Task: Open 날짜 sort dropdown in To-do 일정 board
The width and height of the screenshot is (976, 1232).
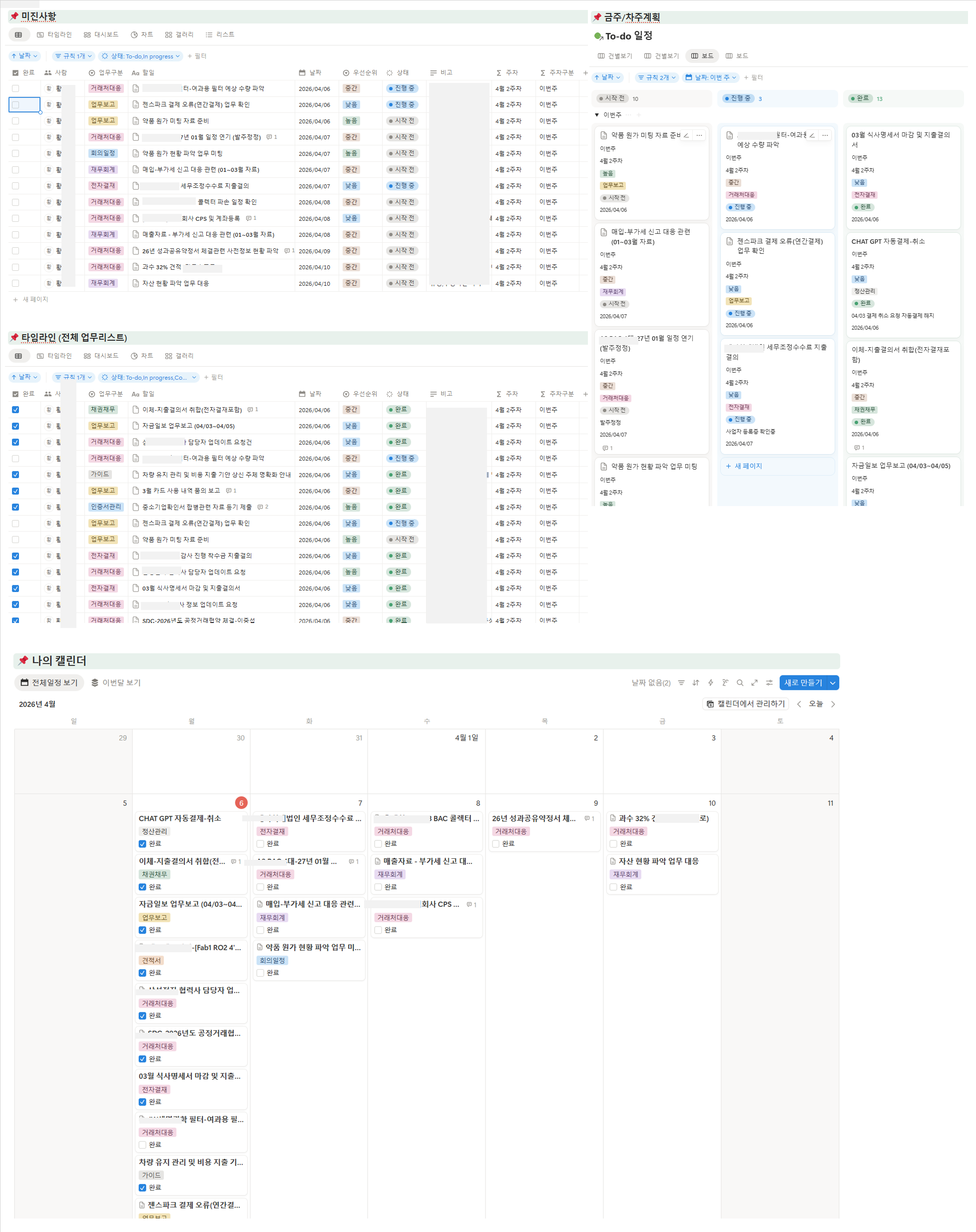Action: (607, 77)
